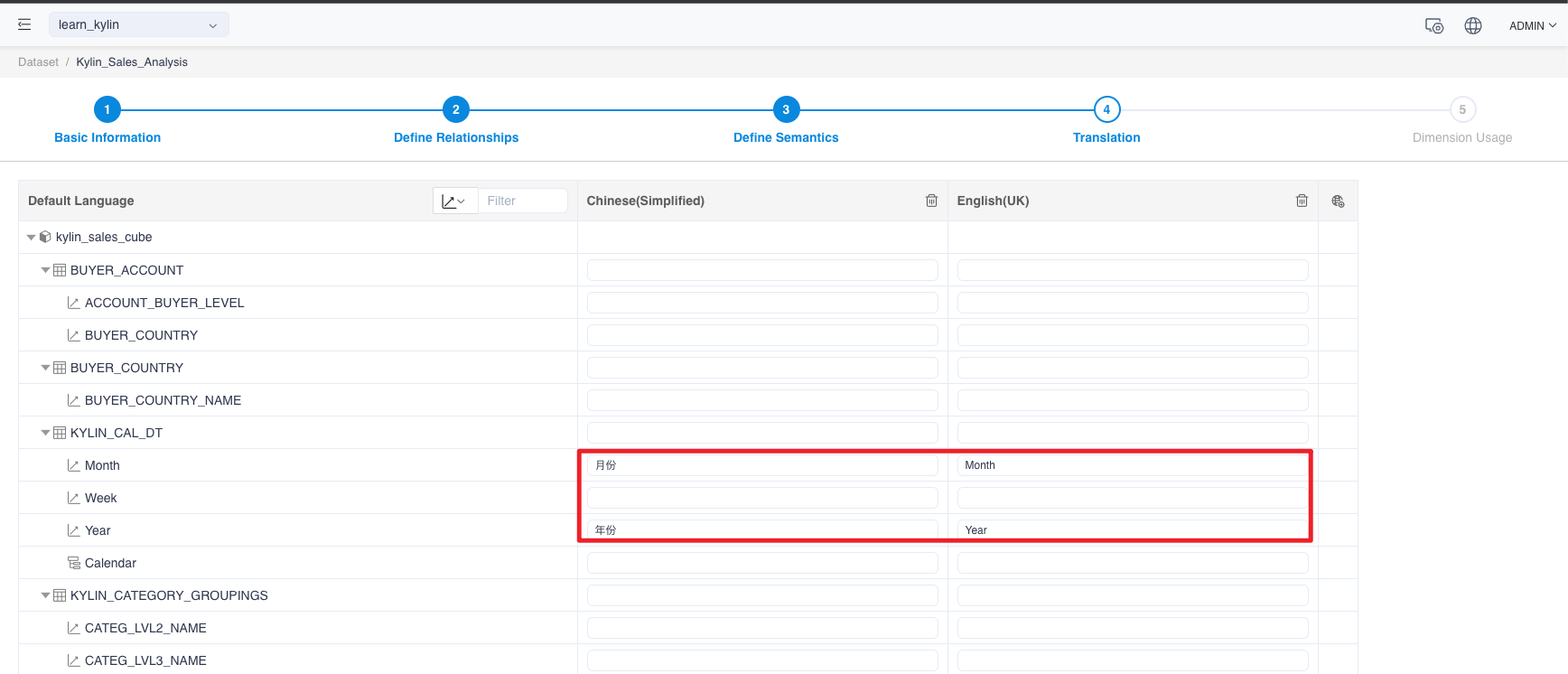Delete the Chinese(Simplified) translation column

[931, 201]
